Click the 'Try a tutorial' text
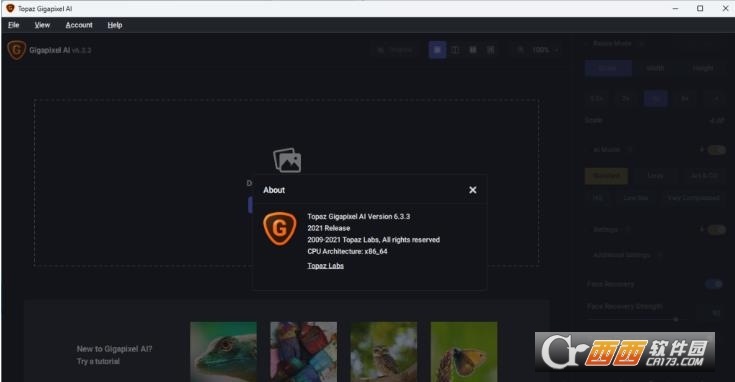 [x=98, y=361]
